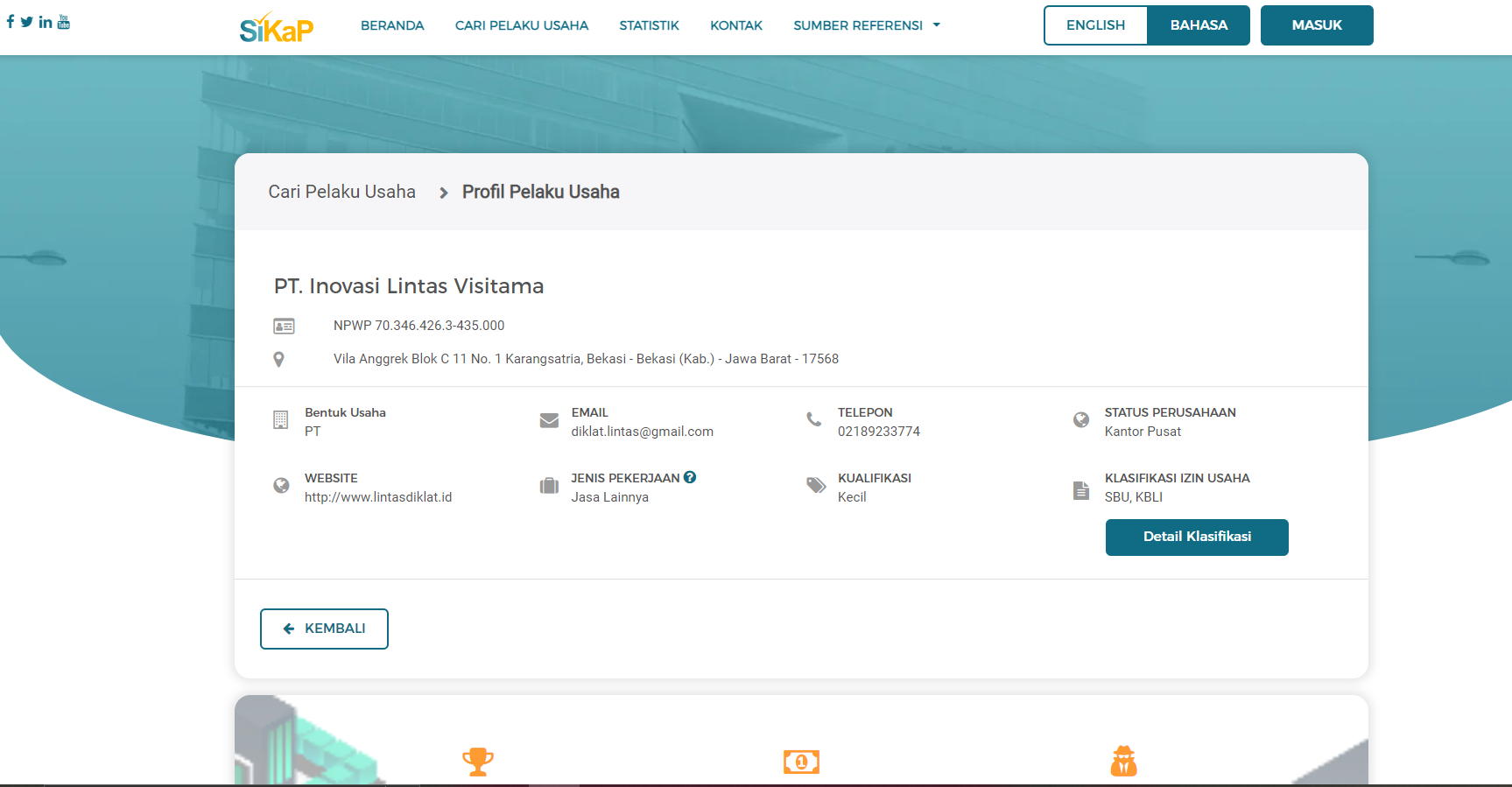
Task: Click the Kecil qualification value
Action: (x=852, y=497)
